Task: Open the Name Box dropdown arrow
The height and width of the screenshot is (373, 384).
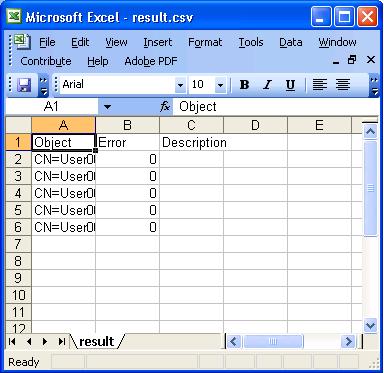Action: pyautogui.click(x=107, y=107)
